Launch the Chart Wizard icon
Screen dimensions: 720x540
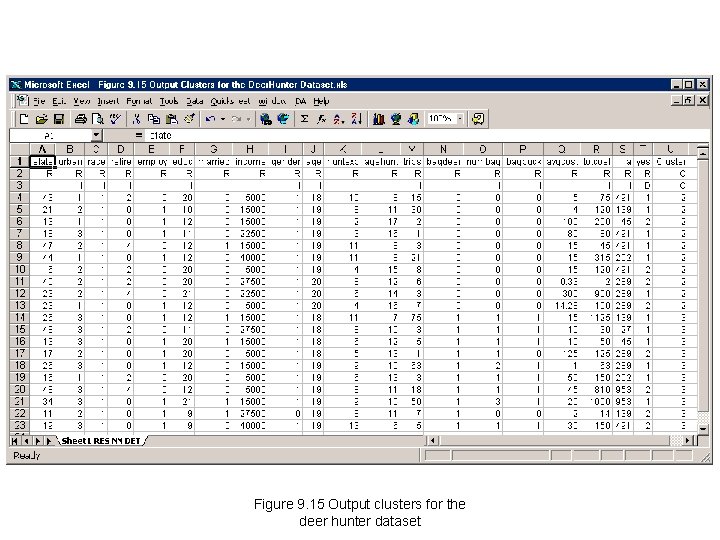tap(378, 119)
